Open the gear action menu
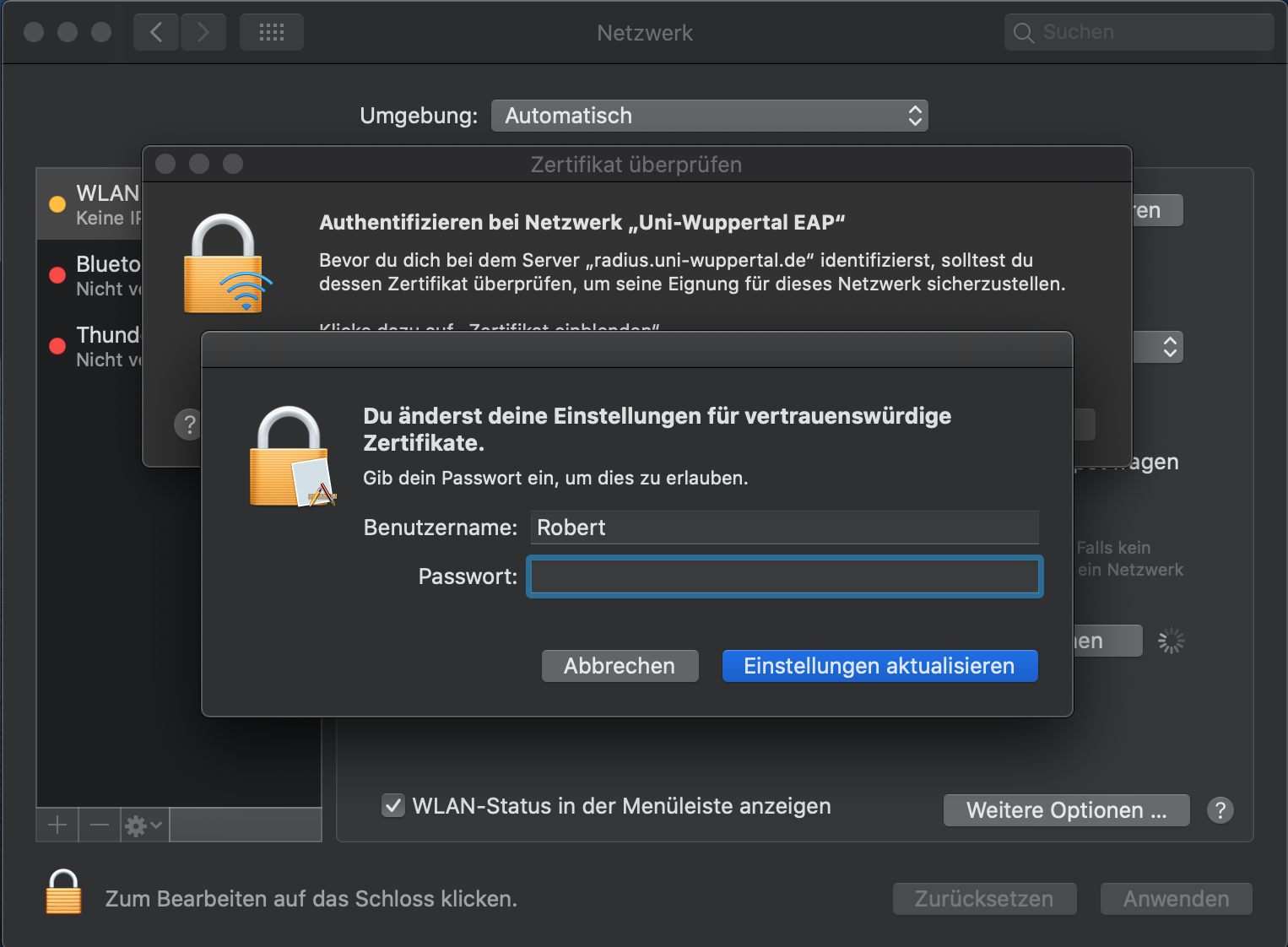This screenshot has height=947, width=1288. pyautogui.click(x=144, y=825)
